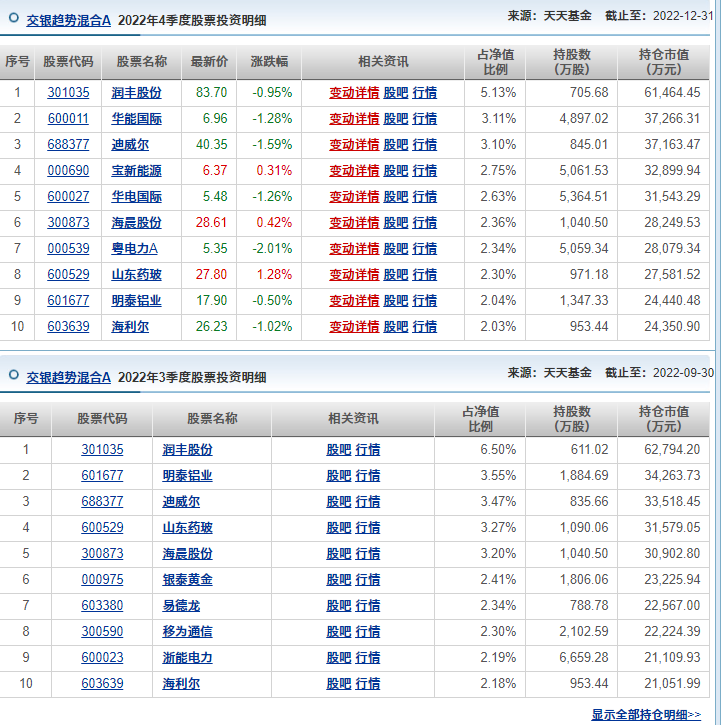This screenshot has height=725, width=721.
Task: Open the 宝新能源 stock name link
Action: pyautogui.click(x=136, y=171)
